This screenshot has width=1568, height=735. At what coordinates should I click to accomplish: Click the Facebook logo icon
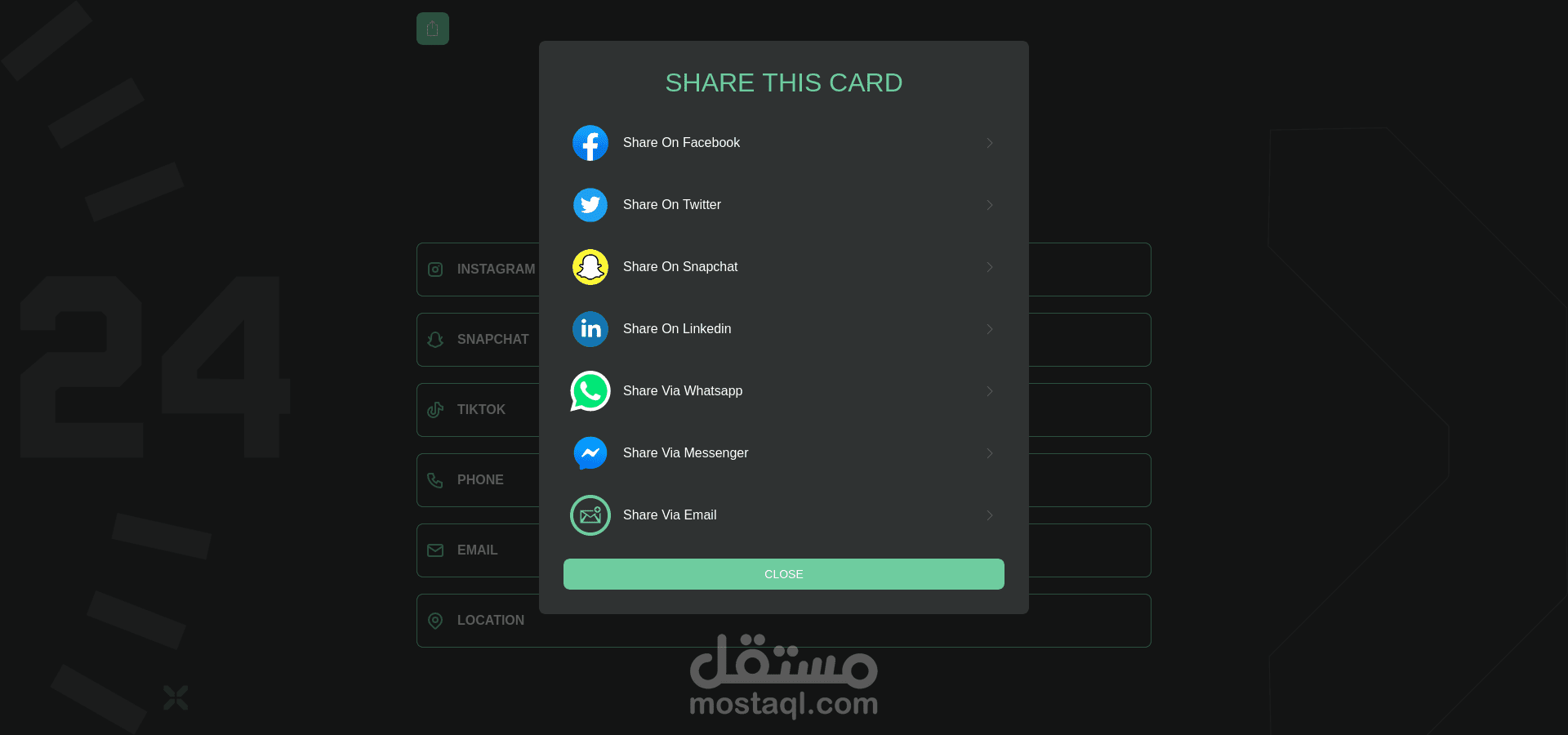[x=590, y=143]
